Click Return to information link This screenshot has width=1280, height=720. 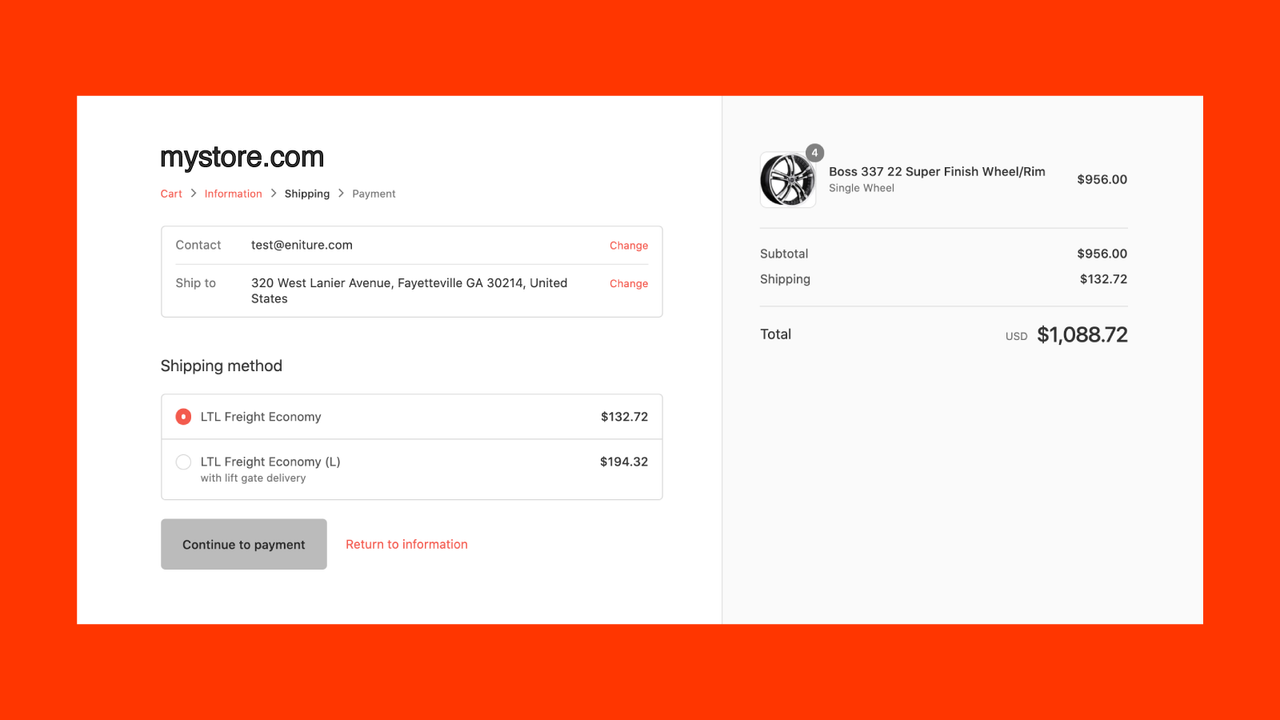pyautogui.click(x=406, y=544)
